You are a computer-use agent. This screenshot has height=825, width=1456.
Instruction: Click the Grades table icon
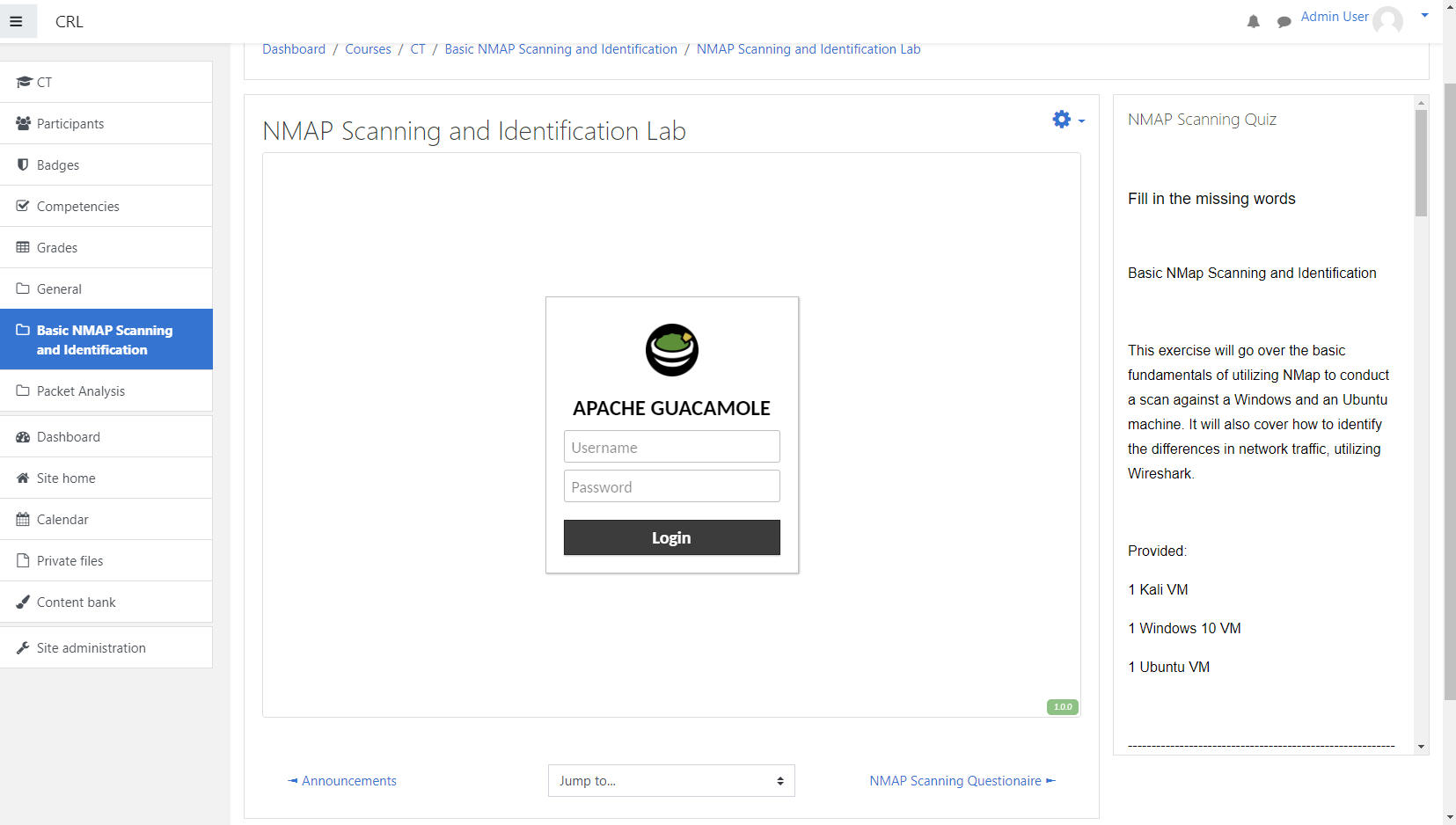[x=24, y=248]
